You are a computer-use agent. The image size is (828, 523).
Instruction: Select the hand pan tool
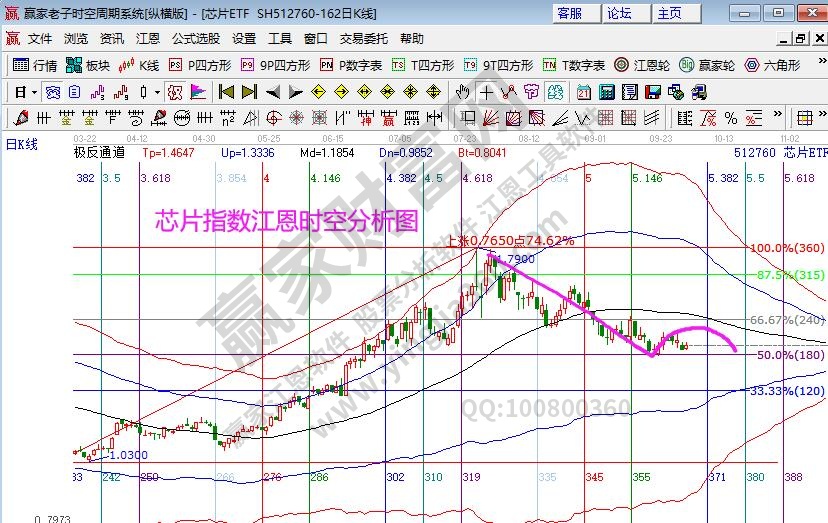[462, 92]
